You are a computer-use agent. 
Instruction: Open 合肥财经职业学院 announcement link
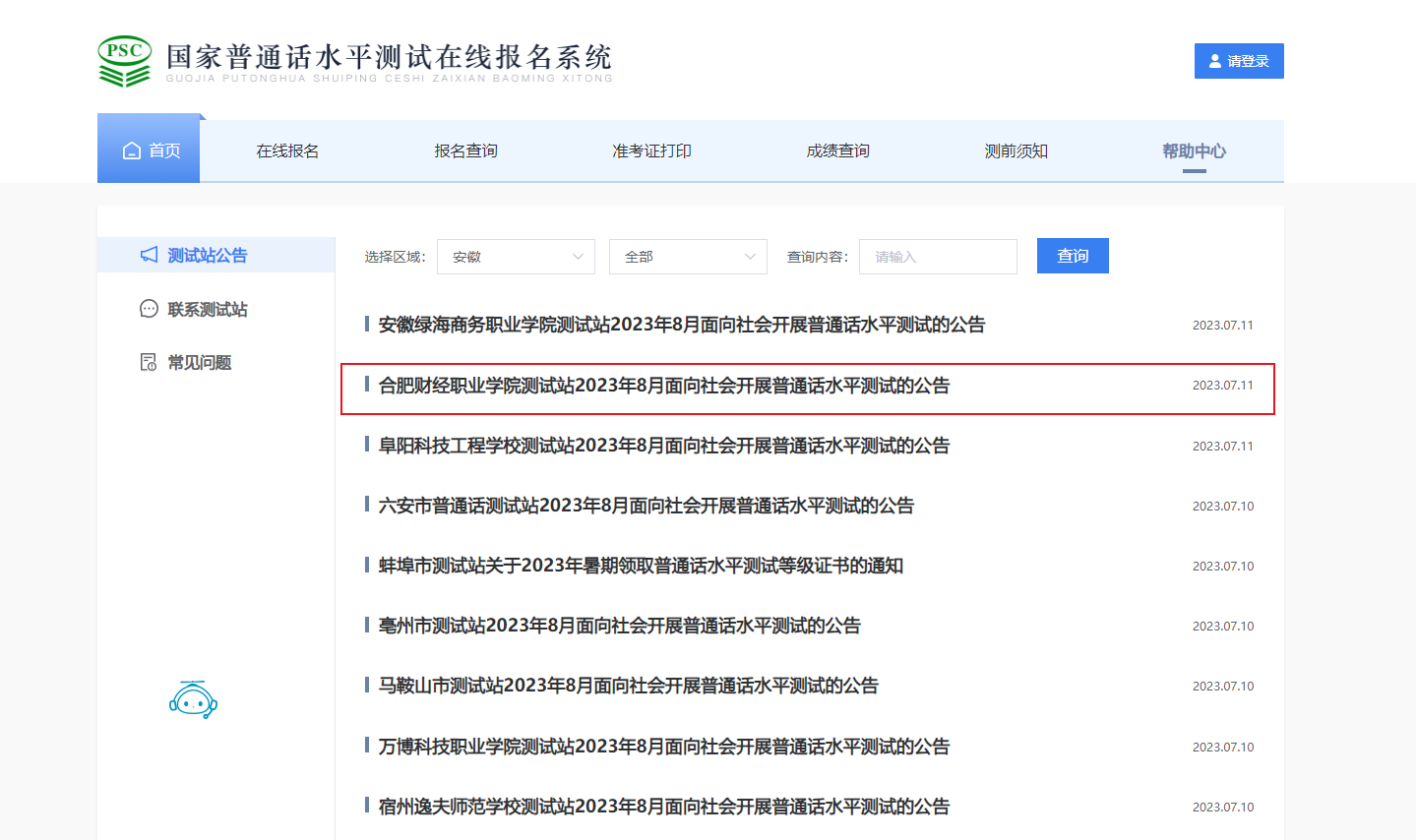point(663,386)
